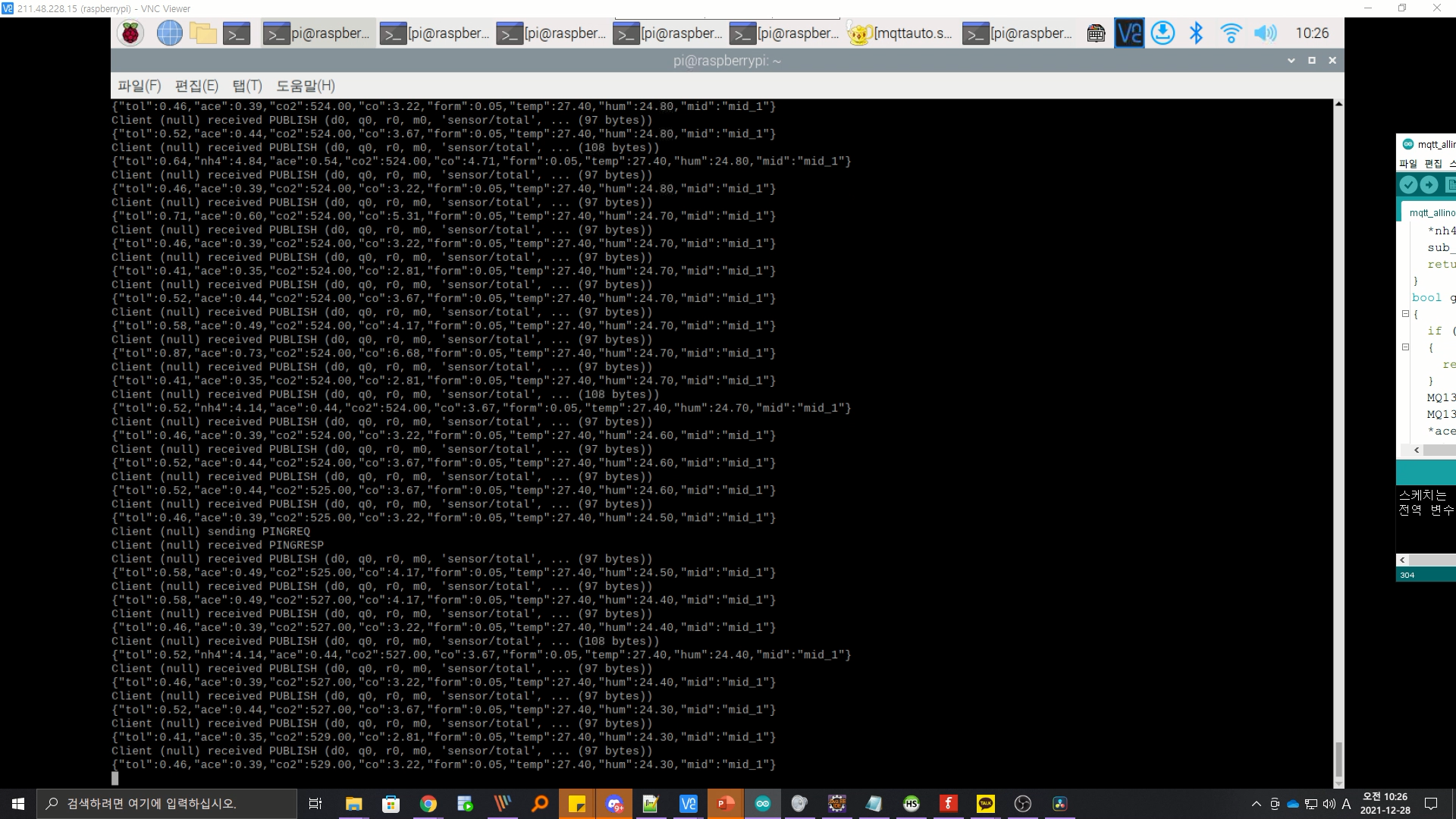Viewport: 1456px width, 819px height.
Task: Click the 'received PINGRESP' output line
Action: pyautogui.click(x=218, y=545)
